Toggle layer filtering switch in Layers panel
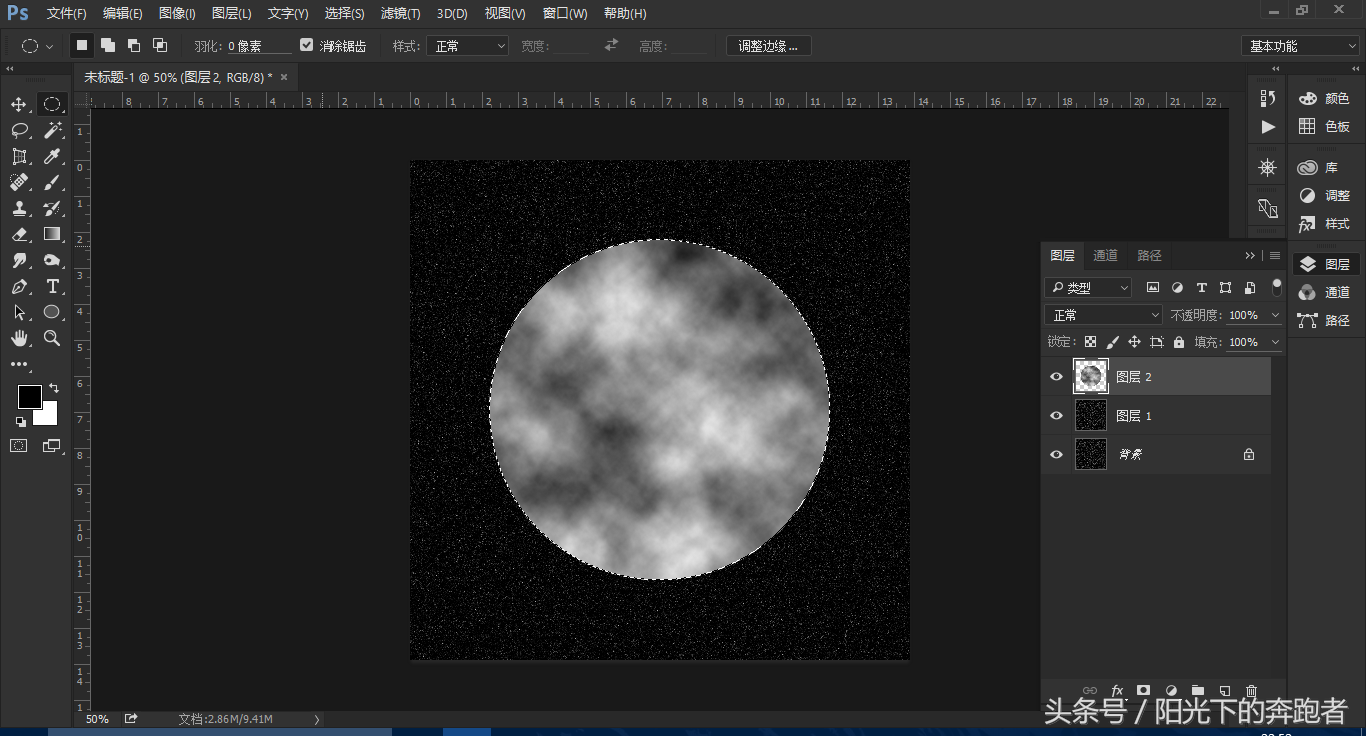Image resolution: width=1366 pixels, height=736 pixels. [x=1276, y=287]
